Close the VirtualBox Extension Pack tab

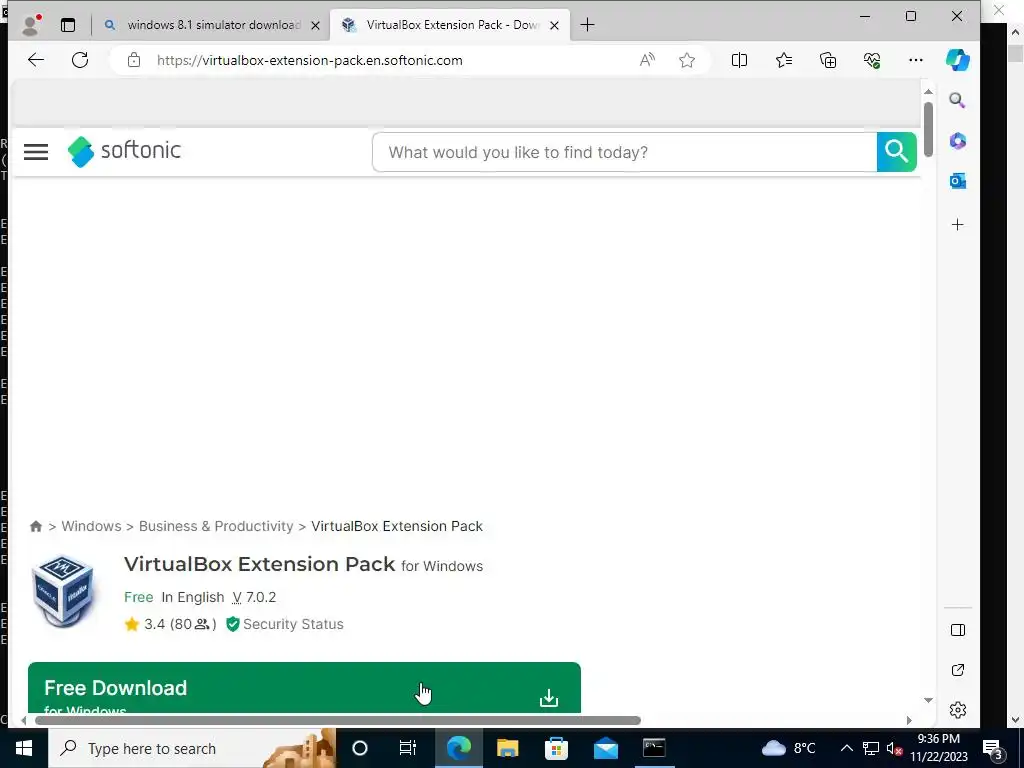click(x=554, y=25)
